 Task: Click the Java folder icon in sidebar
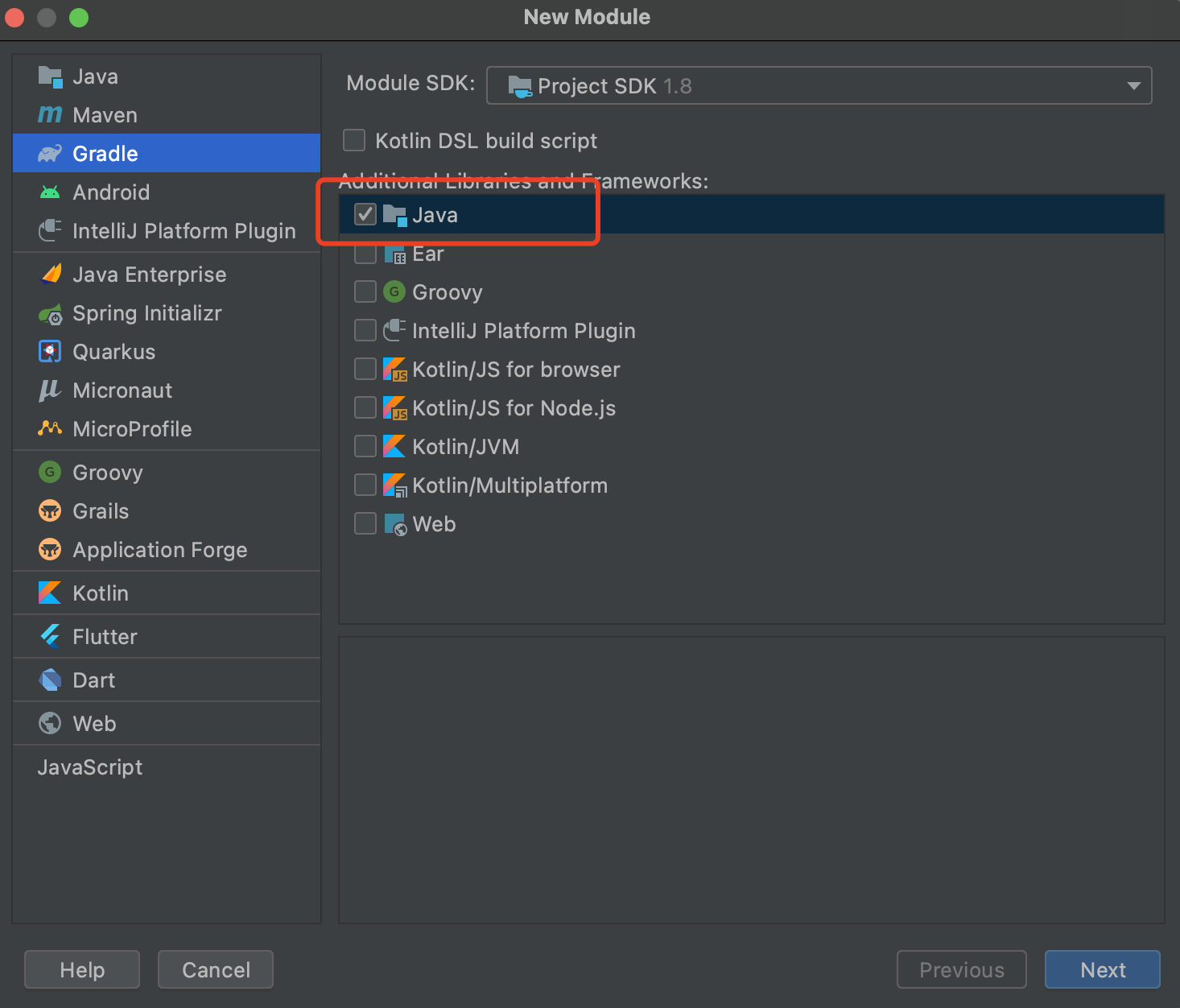[x=50, y=77]
